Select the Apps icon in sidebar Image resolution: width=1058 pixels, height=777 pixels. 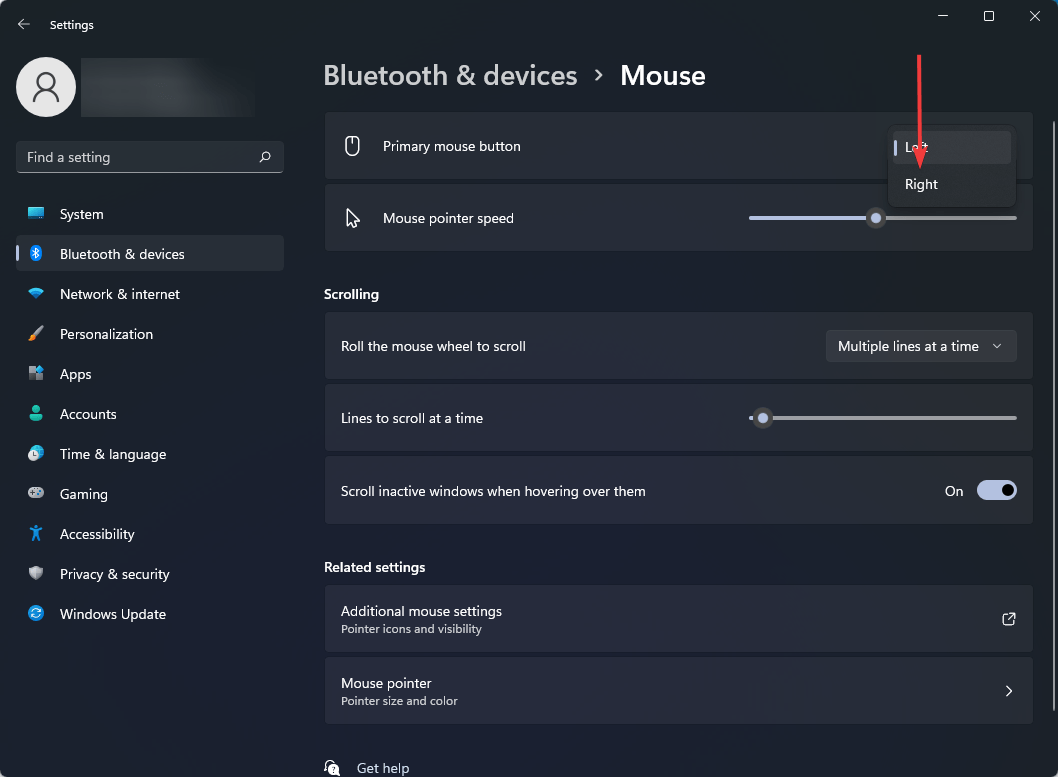36,373
